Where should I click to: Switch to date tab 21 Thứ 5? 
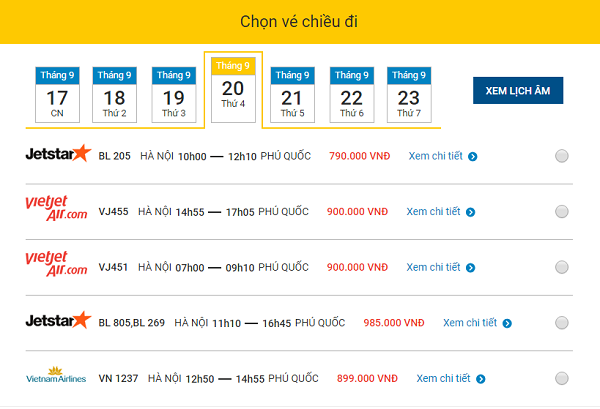[x=292, y=95]
